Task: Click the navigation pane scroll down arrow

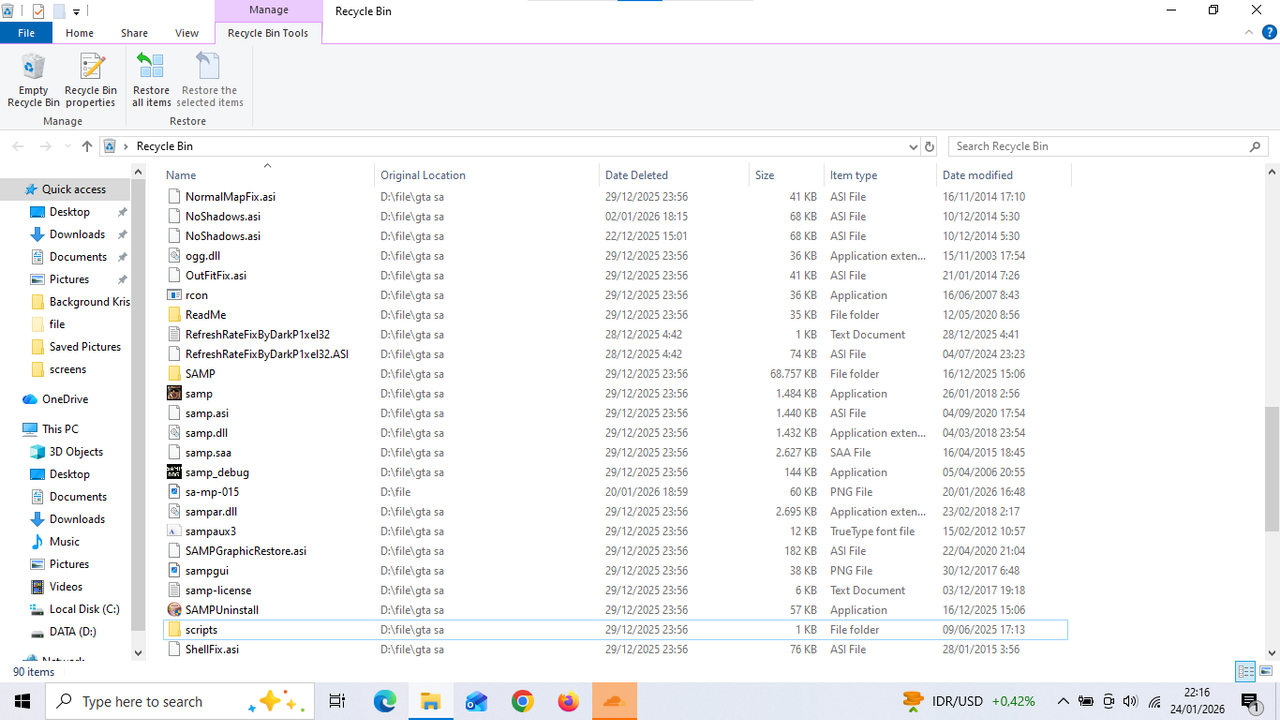Action: coord(138,653)
